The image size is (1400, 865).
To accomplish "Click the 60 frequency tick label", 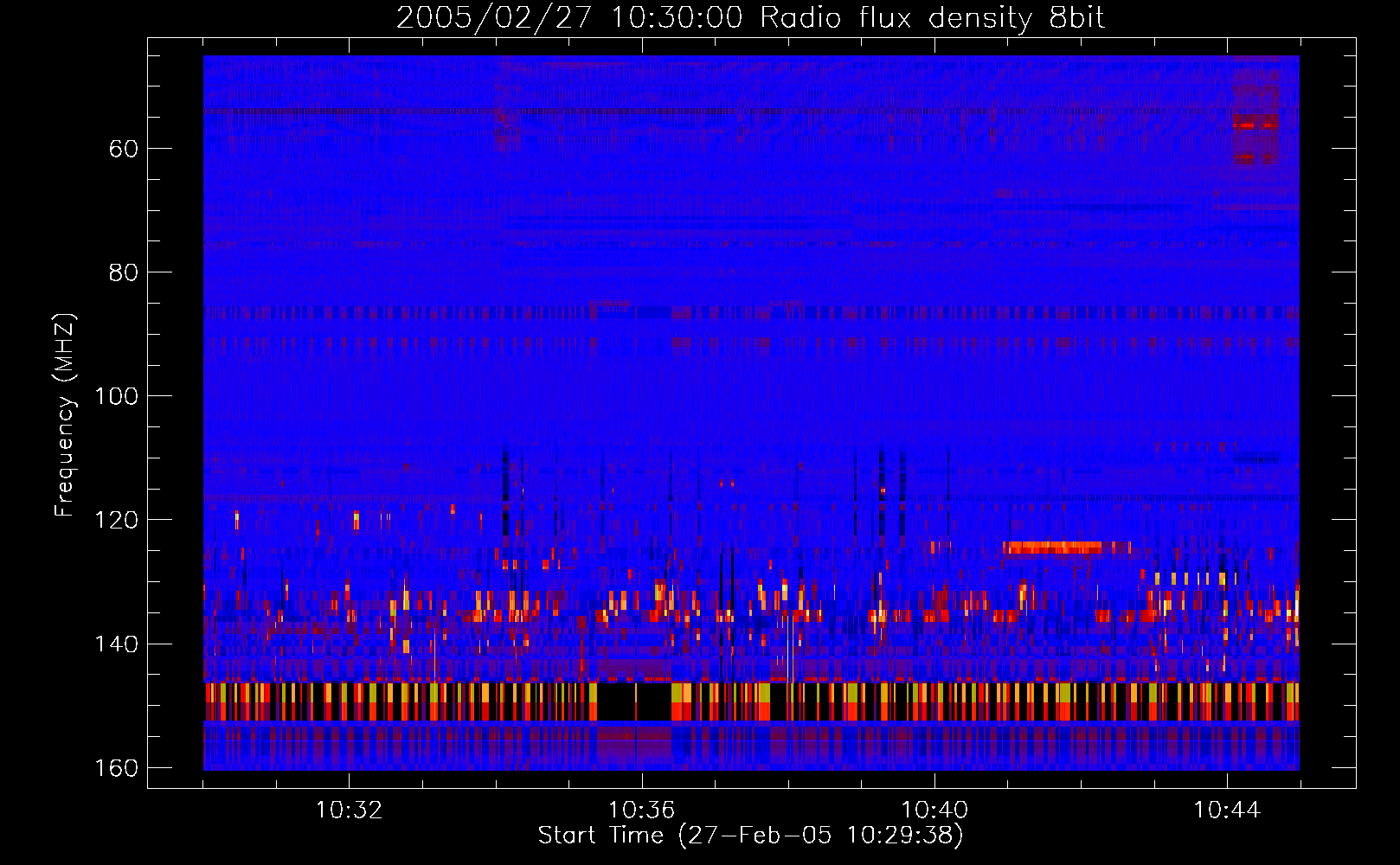I will (124, 149).
